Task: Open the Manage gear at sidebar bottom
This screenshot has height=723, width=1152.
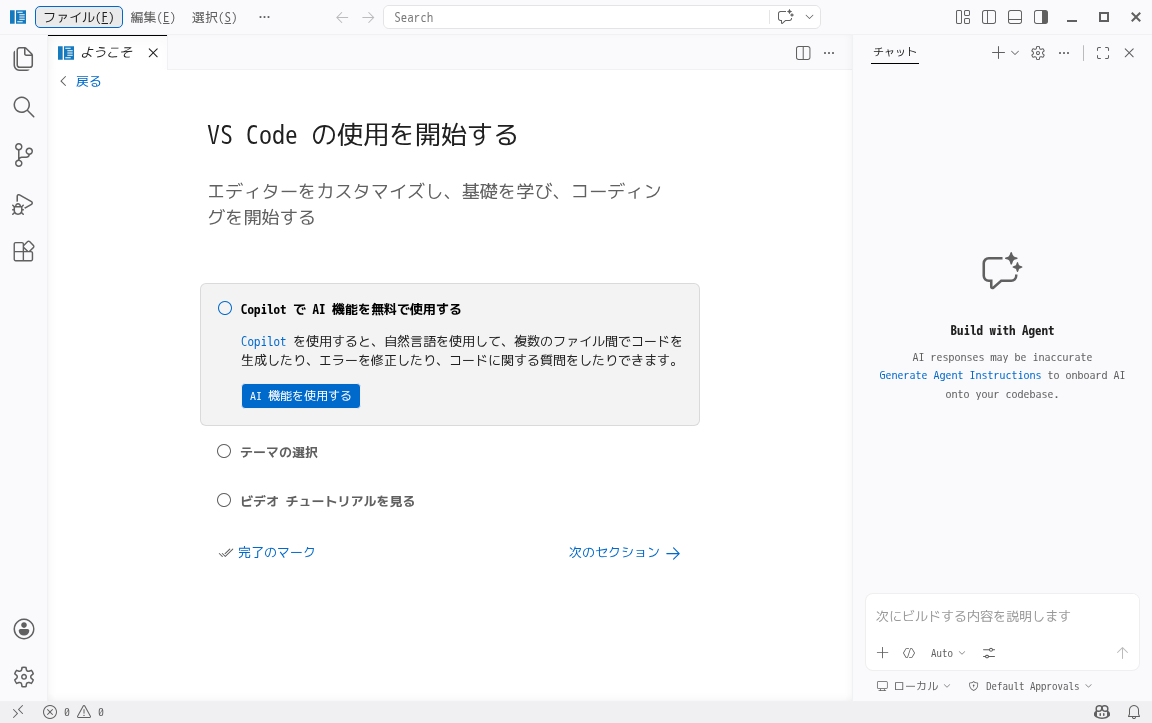Action: (24, 677)
